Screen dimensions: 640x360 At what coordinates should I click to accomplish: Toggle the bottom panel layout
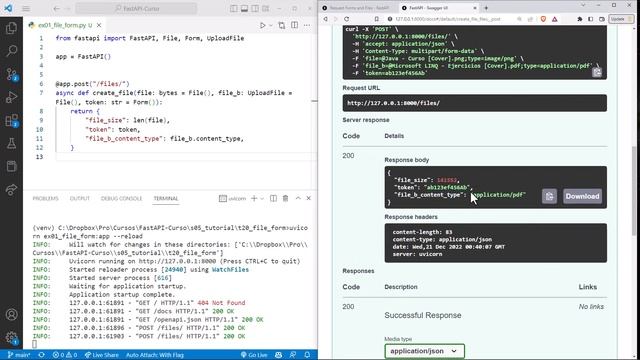(x=244, y=9)
